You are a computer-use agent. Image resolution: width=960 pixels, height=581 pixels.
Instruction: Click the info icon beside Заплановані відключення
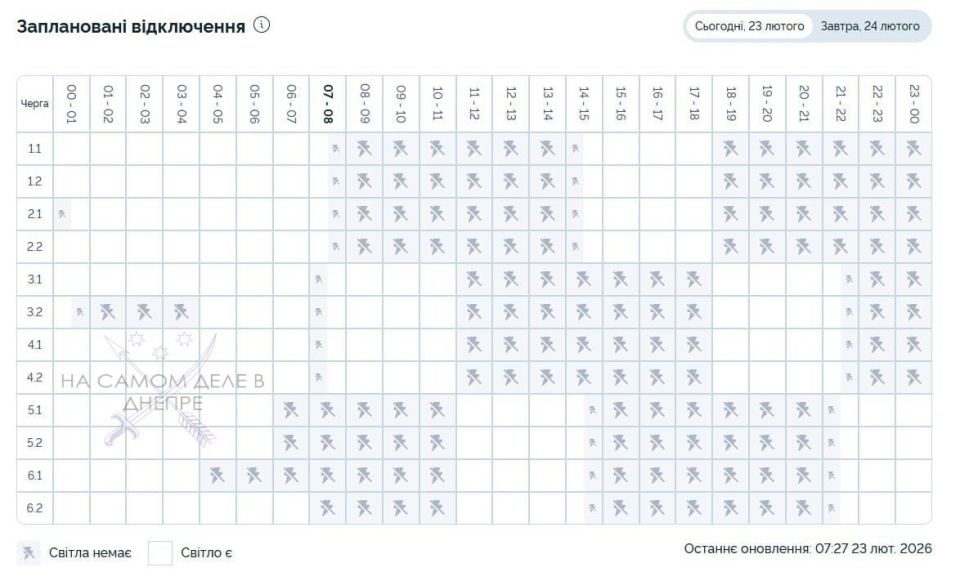pyautogui.click(x=262, y=25)
